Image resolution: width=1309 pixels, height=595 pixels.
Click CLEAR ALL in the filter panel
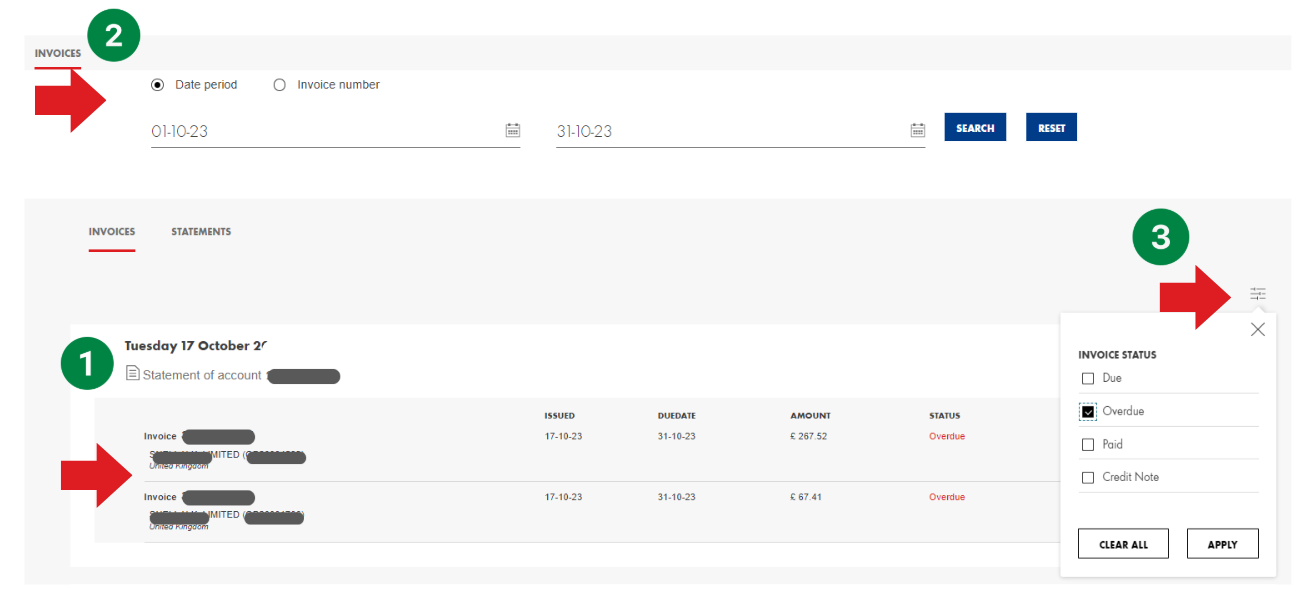(1122, 543)
